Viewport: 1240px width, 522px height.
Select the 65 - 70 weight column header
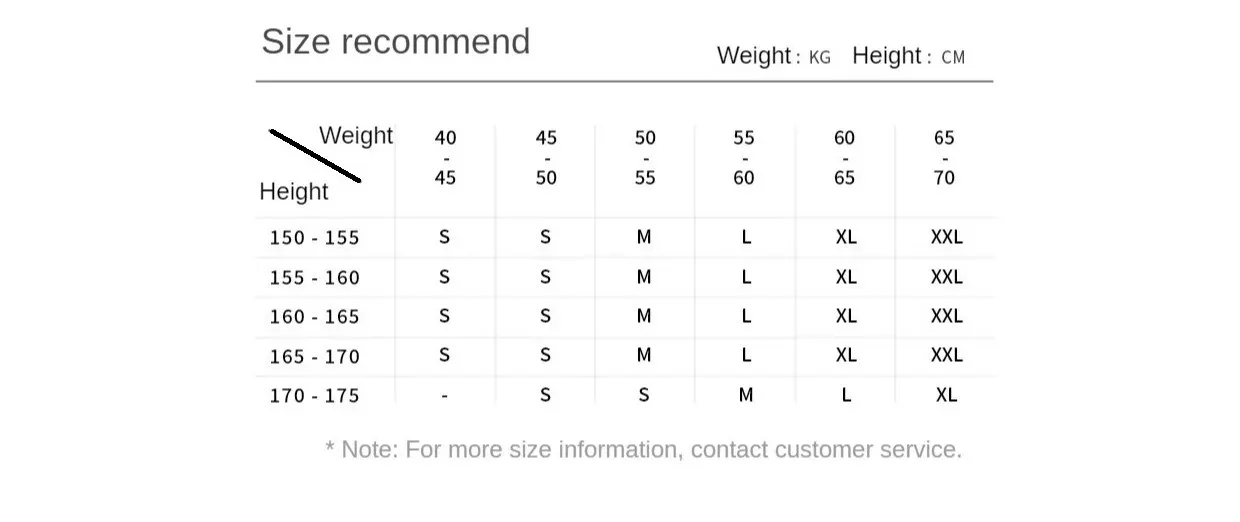[x=944, y=158]
